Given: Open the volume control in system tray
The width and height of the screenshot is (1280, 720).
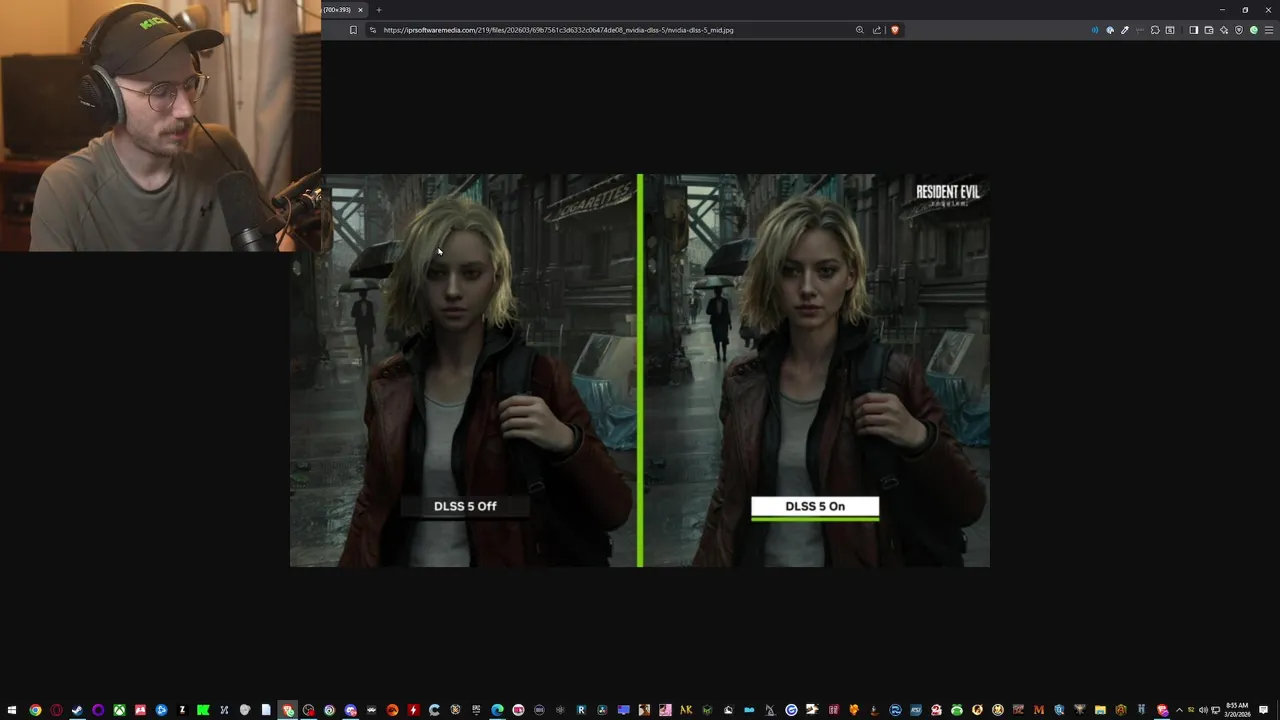Looking at the screenshot, I should tap(1203, 710).
